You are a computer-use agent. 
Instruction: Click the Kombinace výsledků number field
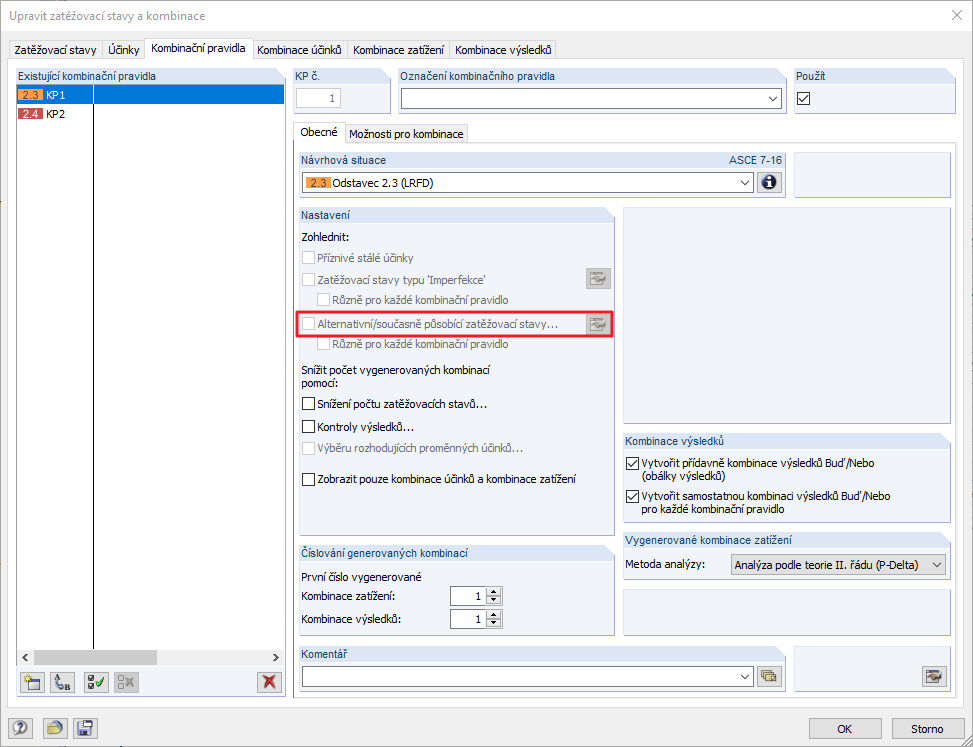469,619
